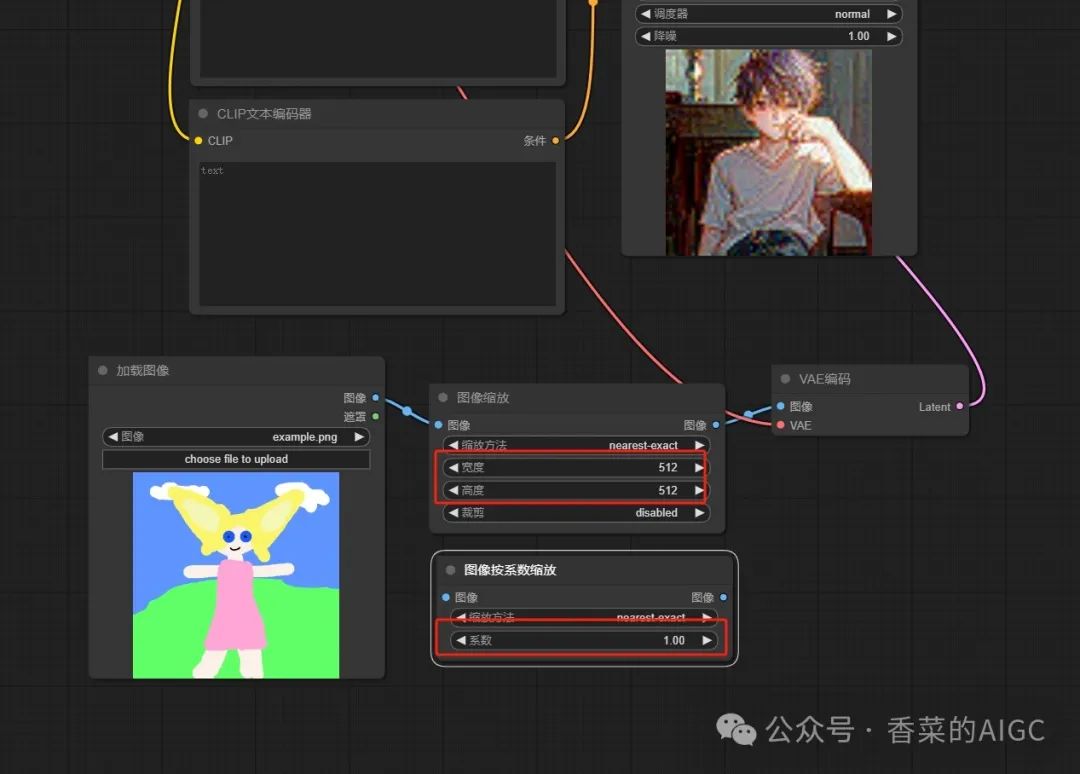
Task: Previous 裁剪 option via left arrow
Action: pyautogui.click(x=453, y=512)
